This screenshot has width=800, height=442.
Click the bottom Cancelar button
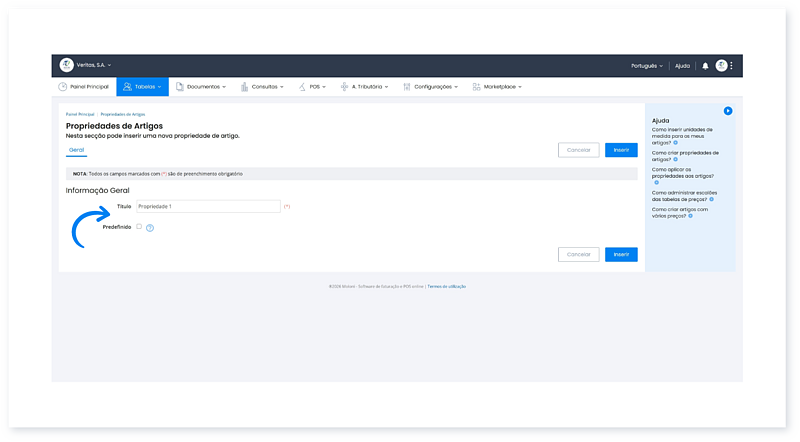point(579,254)
